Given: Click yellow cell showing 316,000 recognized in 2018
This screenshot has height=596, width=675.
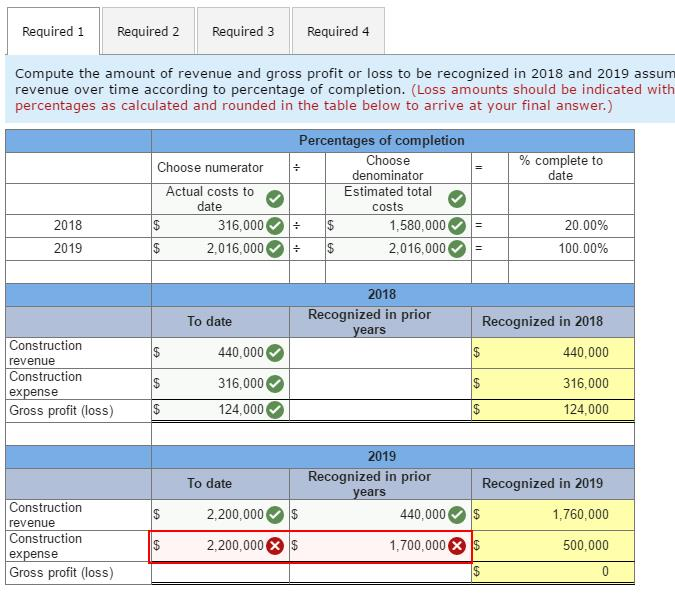Looking at the screenshot, I should [553, 384].
